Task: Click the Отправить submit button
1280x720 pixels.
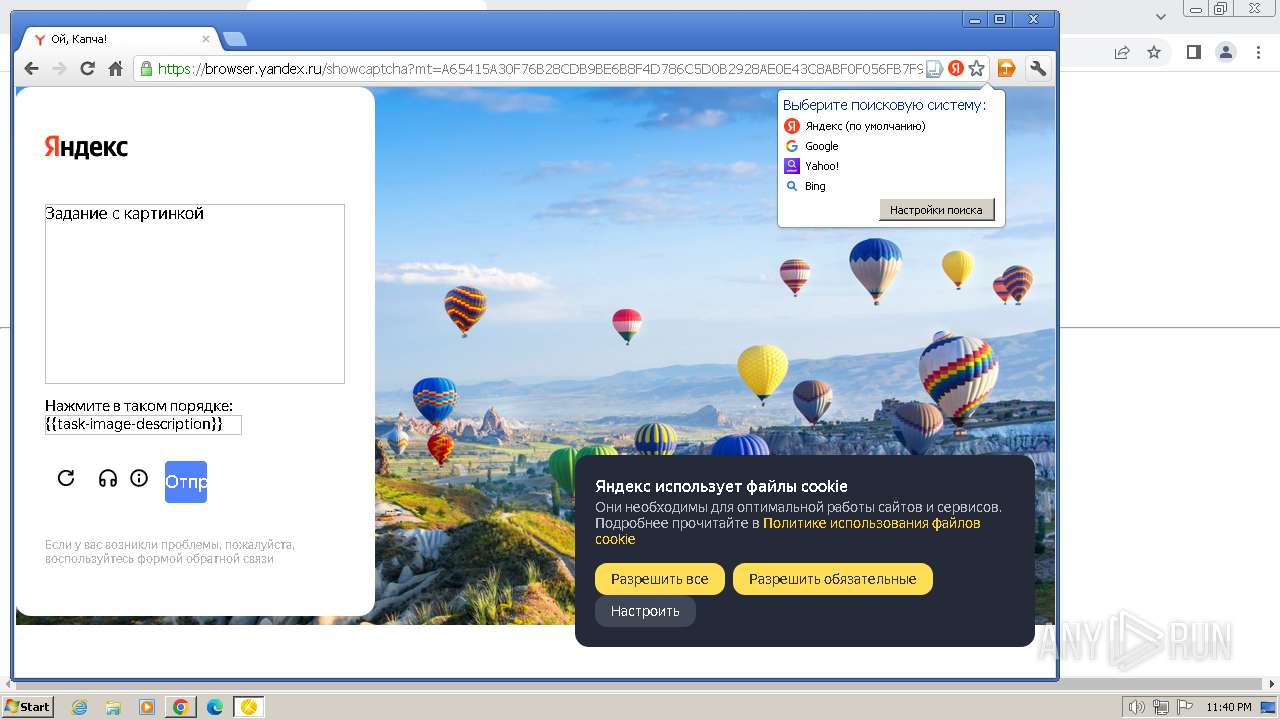Action: click(x=186, y=482)
